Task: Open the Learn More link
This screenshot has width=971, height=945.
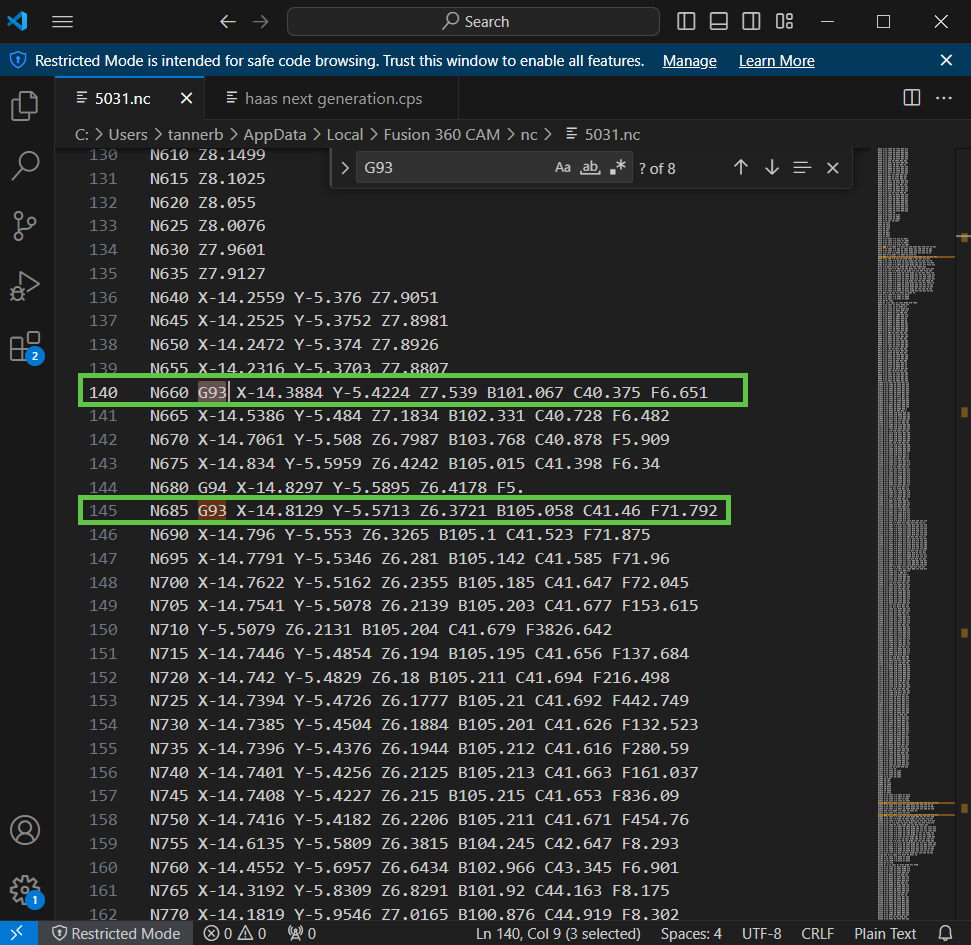Action: click(x=777, y=61)
